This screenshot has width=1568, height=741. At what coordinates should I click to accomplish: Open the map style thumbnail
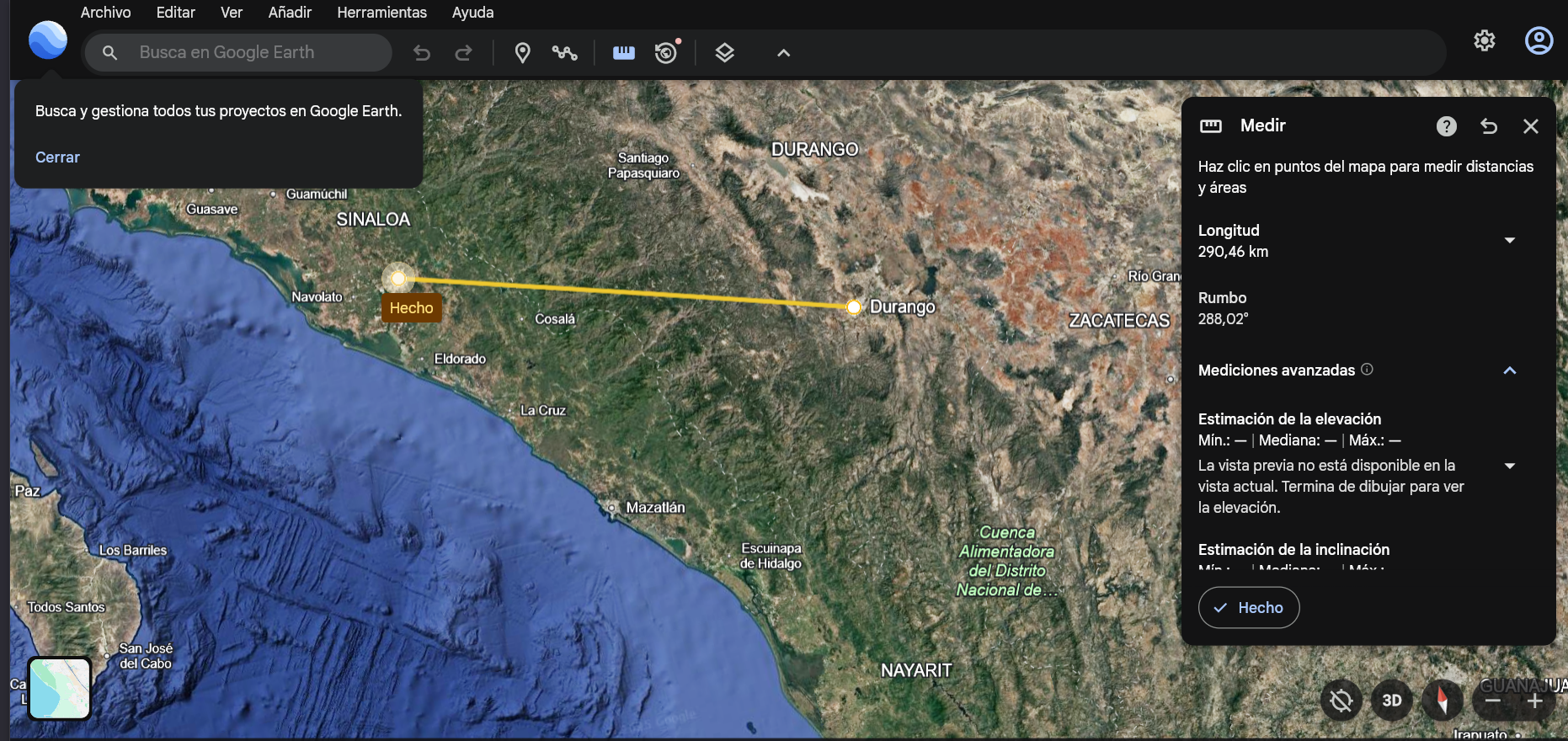point(60,689)
